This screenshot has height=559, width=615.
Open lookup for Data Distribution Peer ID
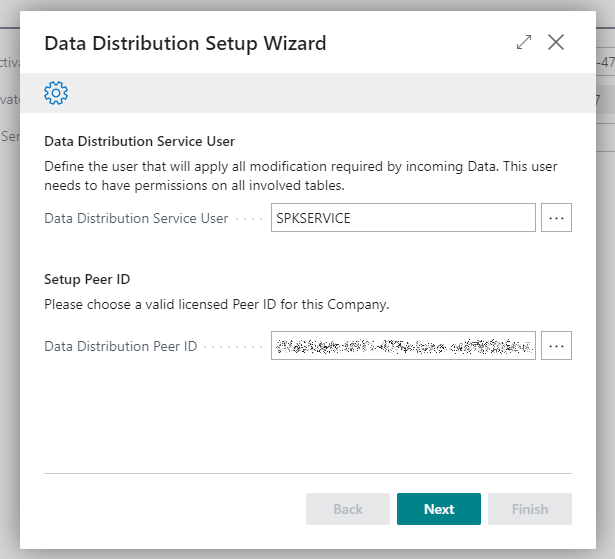tap(556, 346)
